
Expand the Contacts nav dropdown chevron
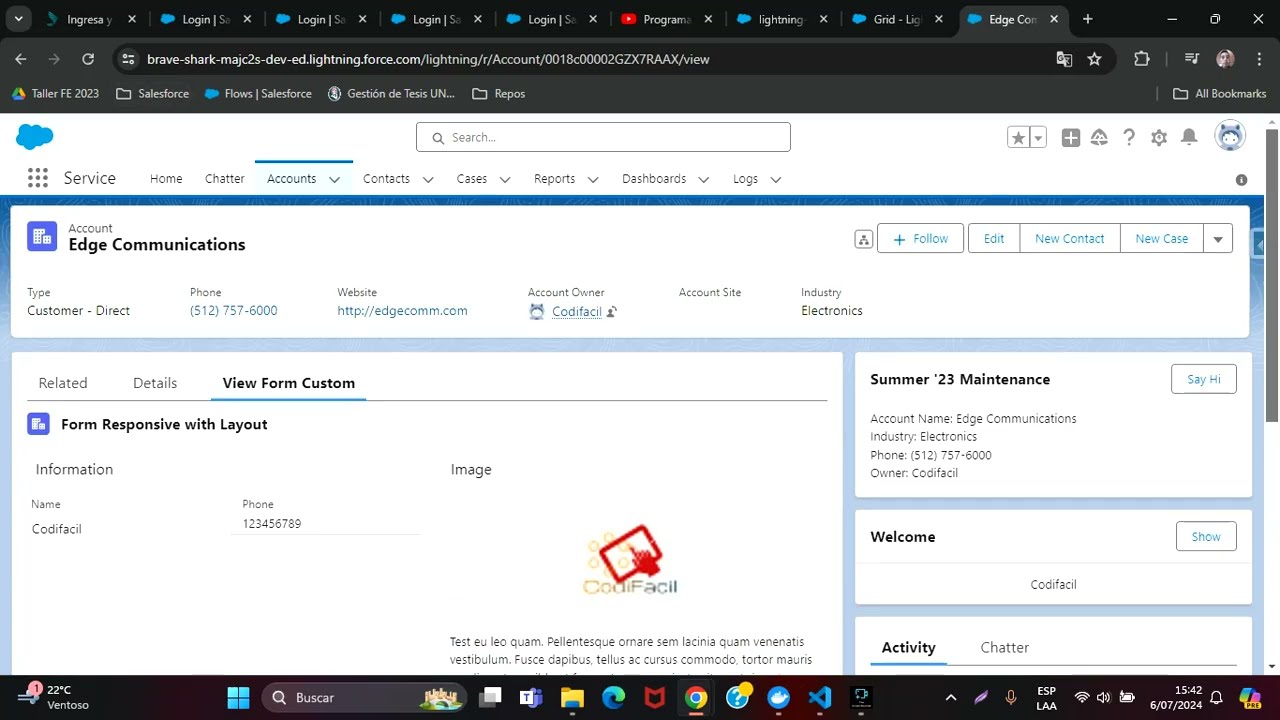pyautogui.click(x=428, y=180)
